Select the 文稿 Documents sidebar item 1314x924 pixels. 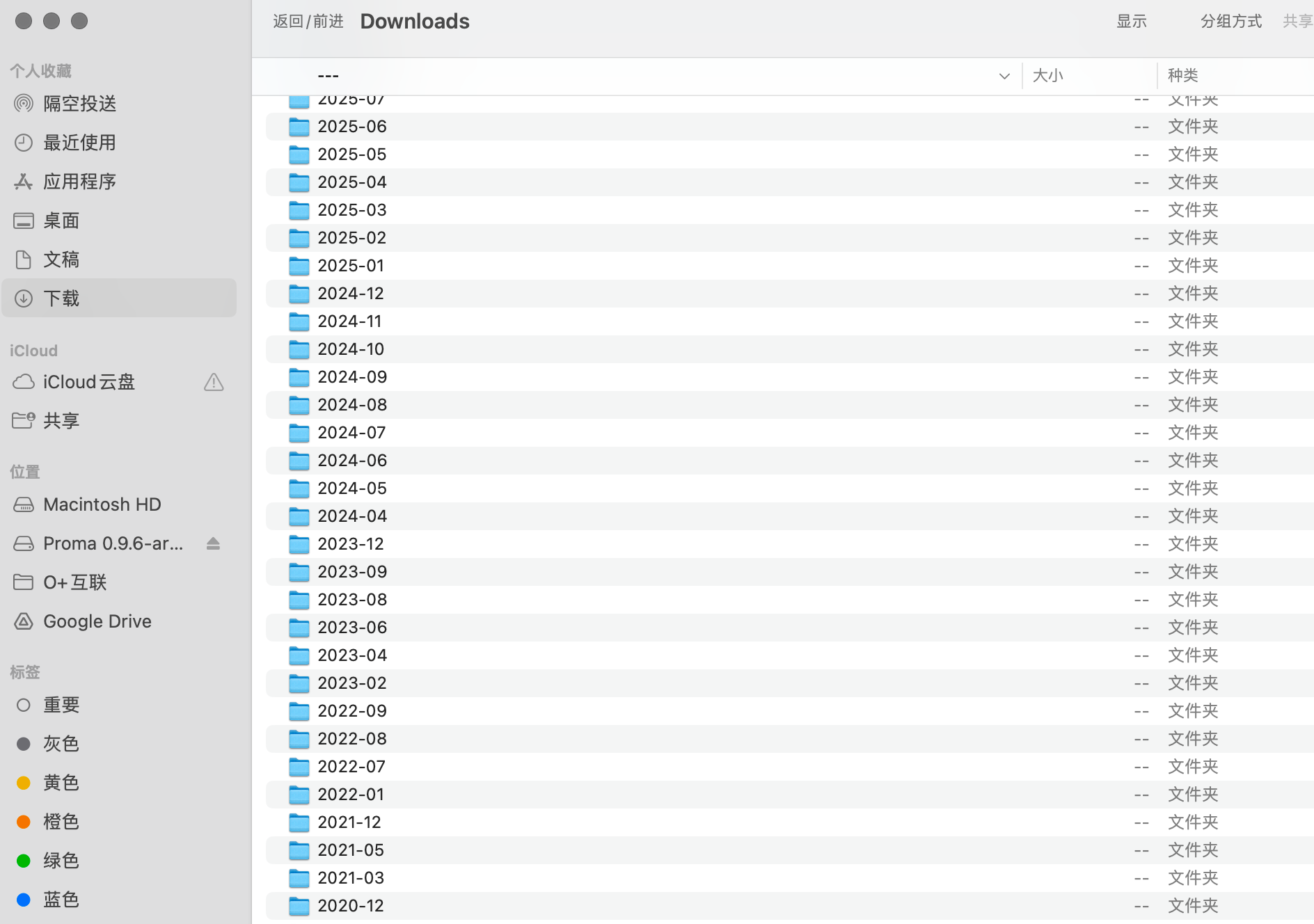[x=61, y=260]
